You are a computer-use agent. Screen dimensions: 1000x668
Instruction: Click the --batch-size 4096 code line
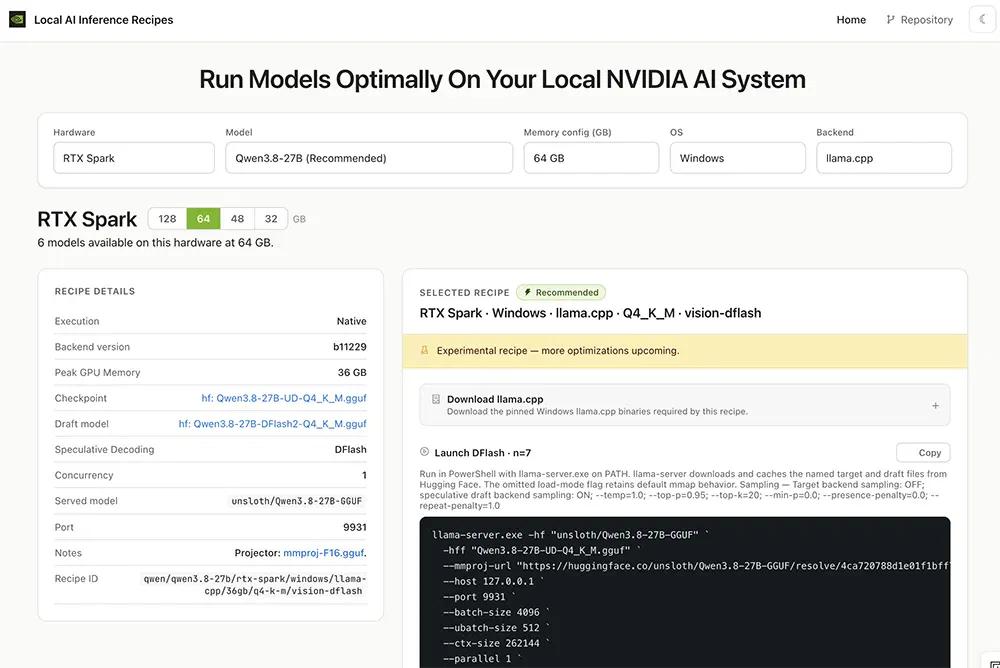point(496,612)
